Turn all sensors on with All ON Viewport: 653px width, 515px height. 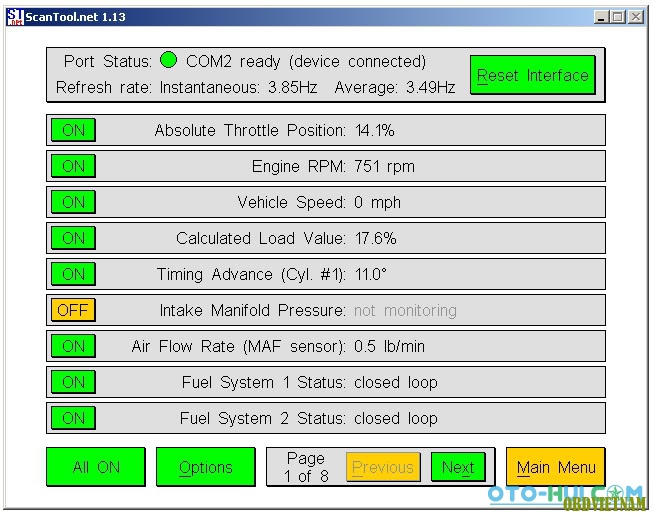pos(96,467)
